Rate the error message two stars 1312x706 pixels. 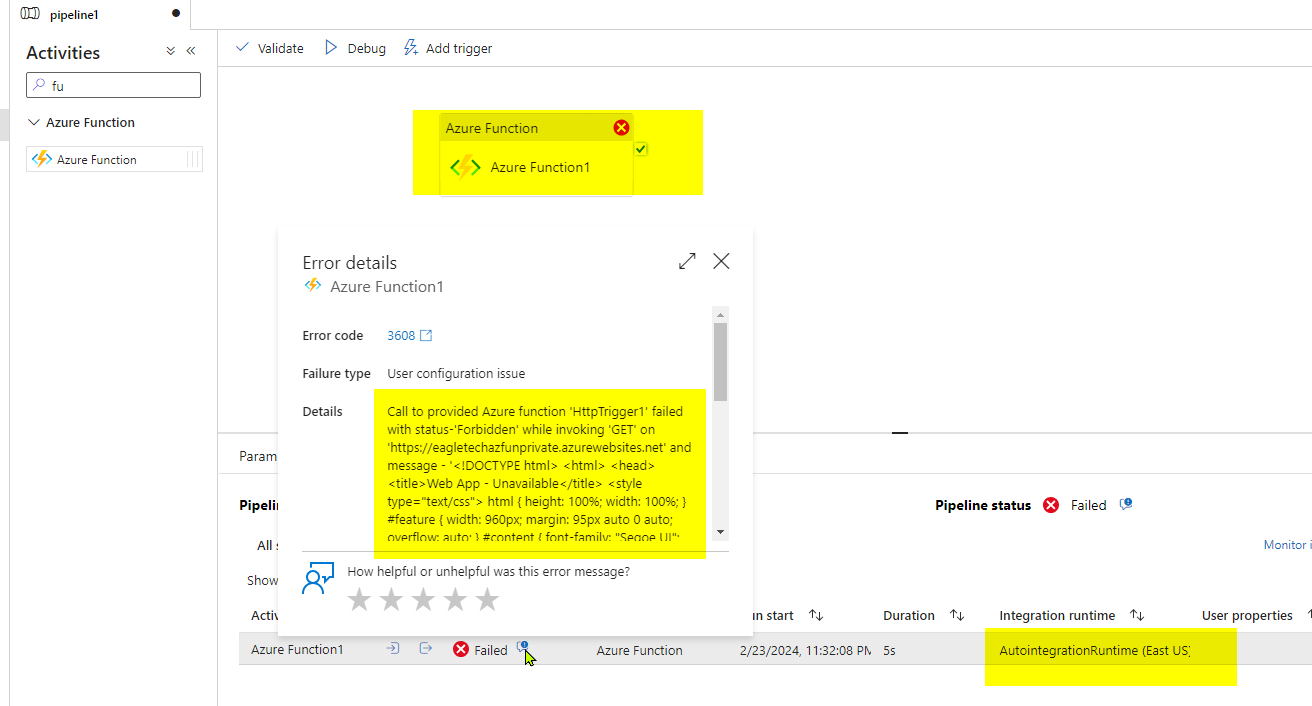[x=391, y=599]
